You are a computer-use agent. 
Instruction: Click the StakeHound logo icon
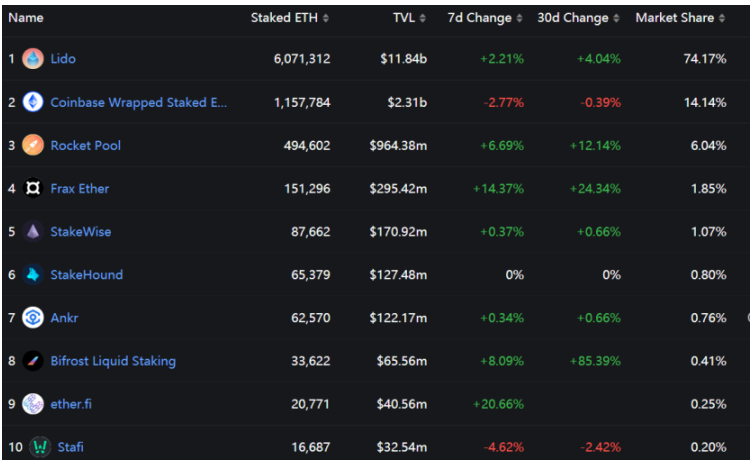pyautogui.click(x=33, y=275)
